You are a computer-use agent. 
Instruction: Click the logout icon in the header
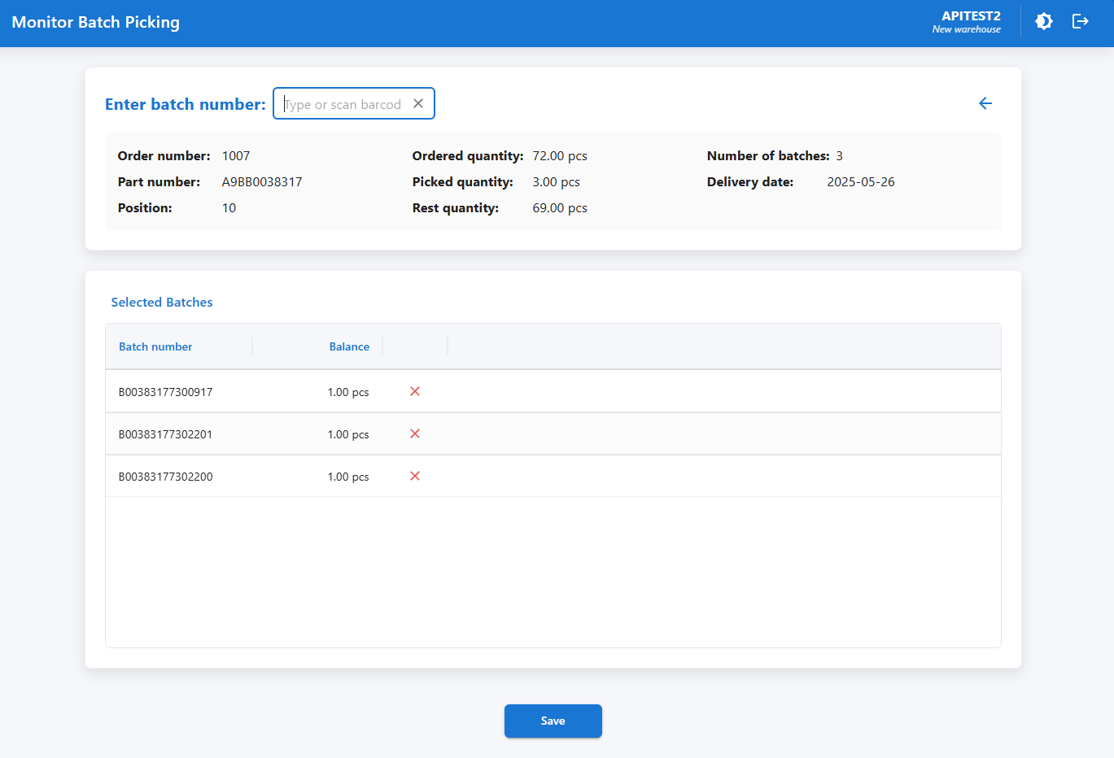[1080, 21]
